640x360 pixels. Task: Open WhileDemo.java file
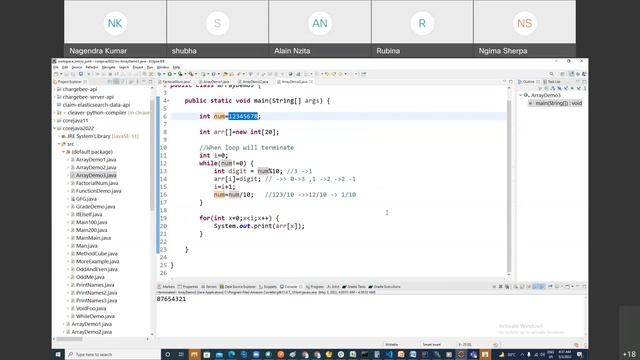[x=95, y=316]
